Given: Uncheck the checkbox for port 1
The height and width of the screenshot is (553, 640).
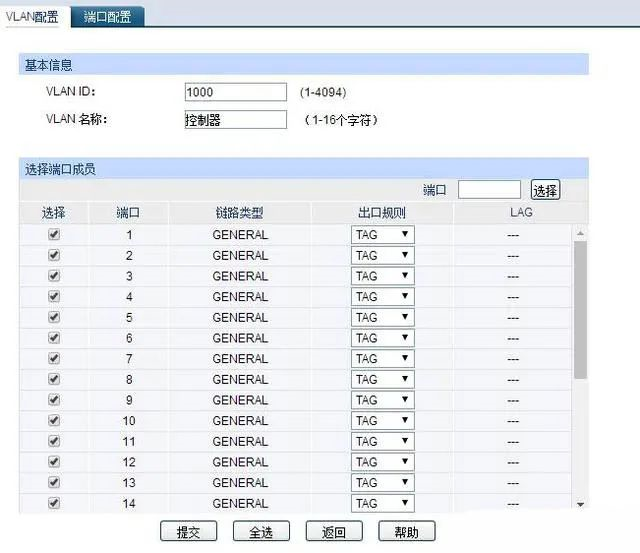Looking at the screenshot, I should 54,234.
